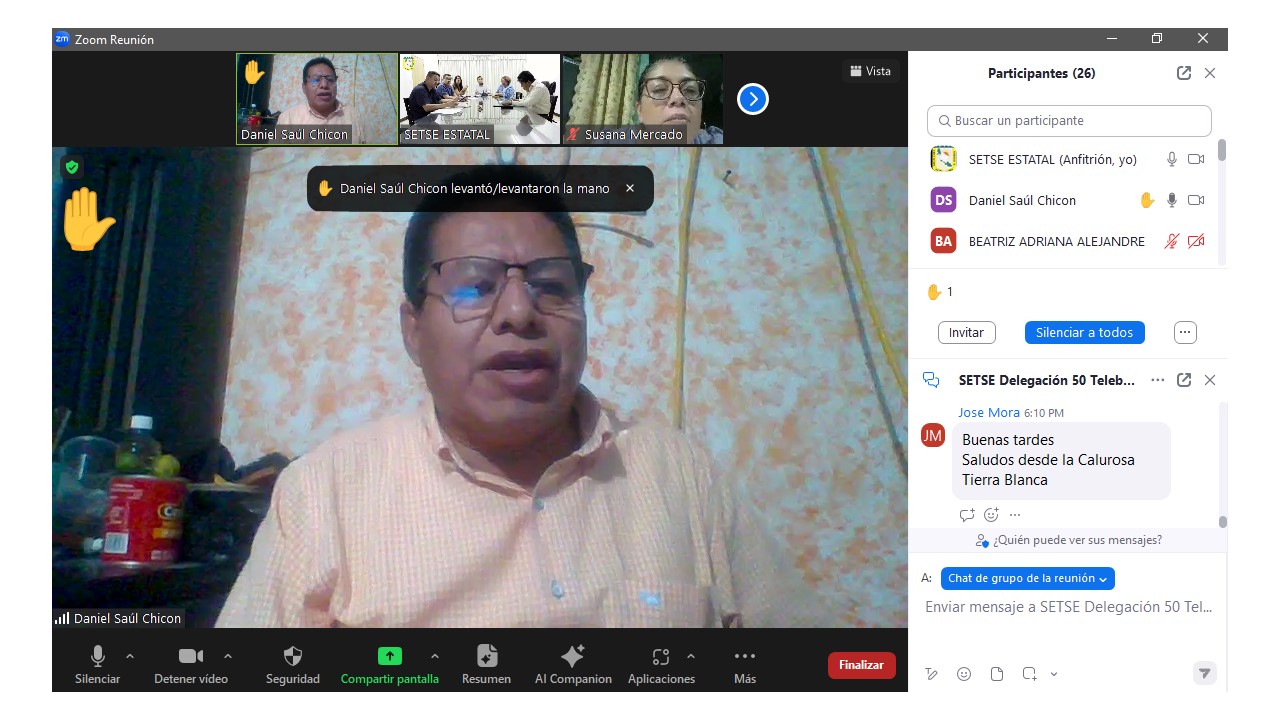Click the Buscar un participante field

[x=1069, y=121]
